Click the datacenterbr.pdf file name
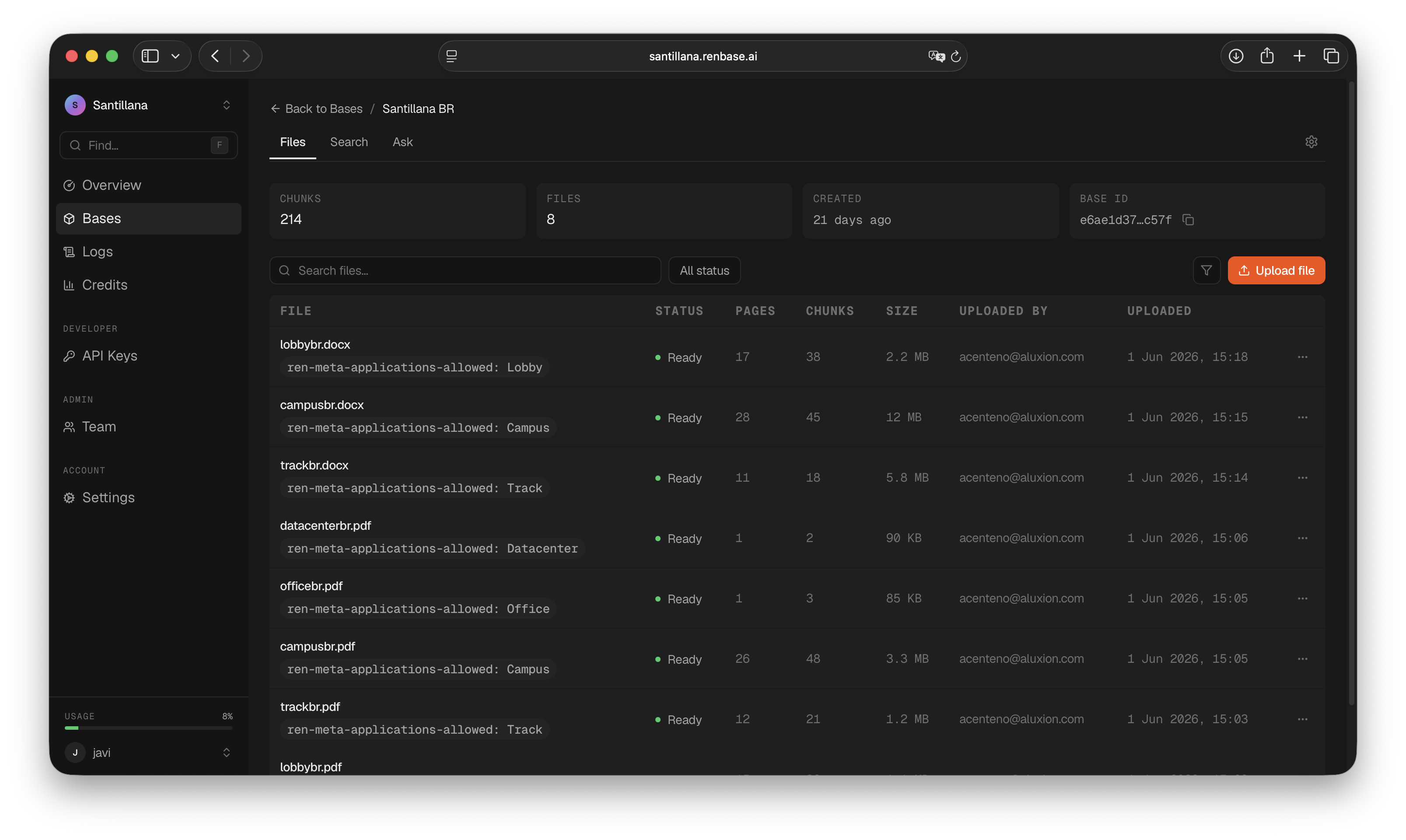Image resolution: width=1406 pixels, height=840 pixels. (325, 526)
